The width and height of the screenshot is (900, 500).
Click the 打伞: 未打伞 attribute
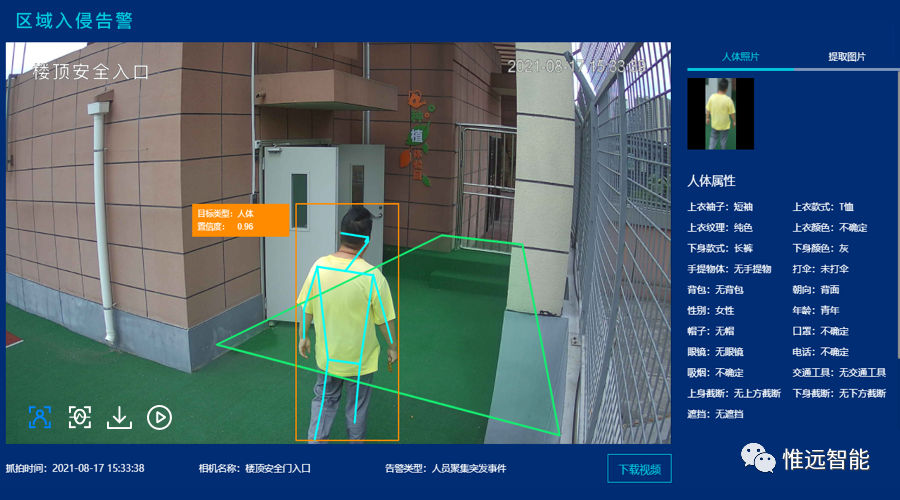821,269
